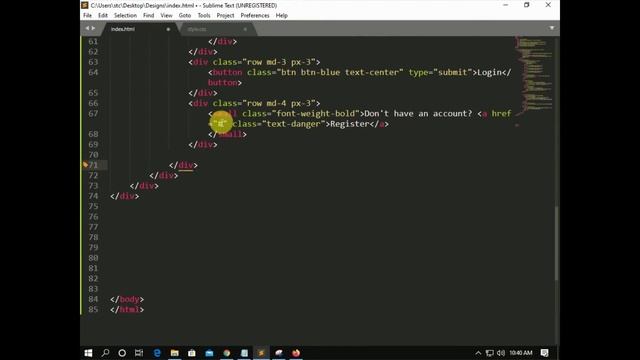Open the Find menu
This screenshot has height=360, width=640.
[149, 16]
